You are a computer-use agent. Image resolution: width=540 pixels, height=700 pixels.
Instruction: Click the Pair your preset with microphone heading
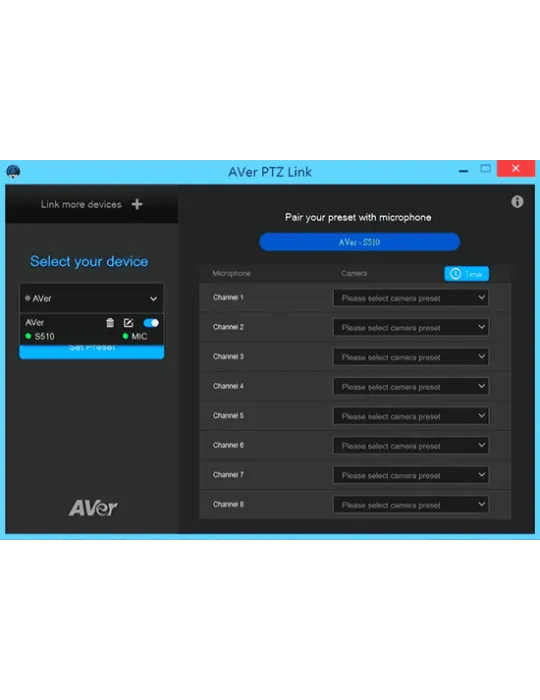[358, 217]
